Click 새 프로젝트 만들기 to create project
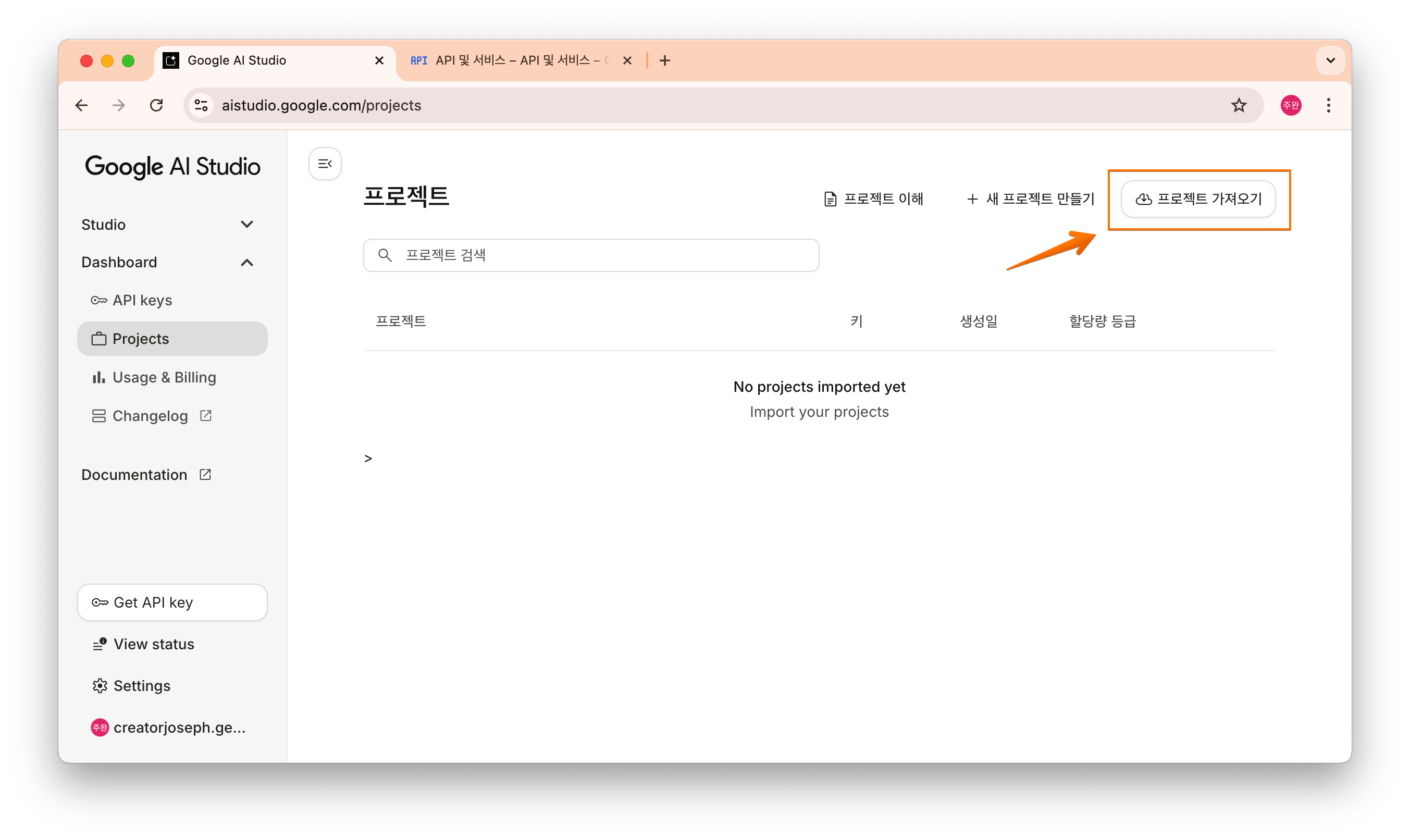 [1031, 199]
